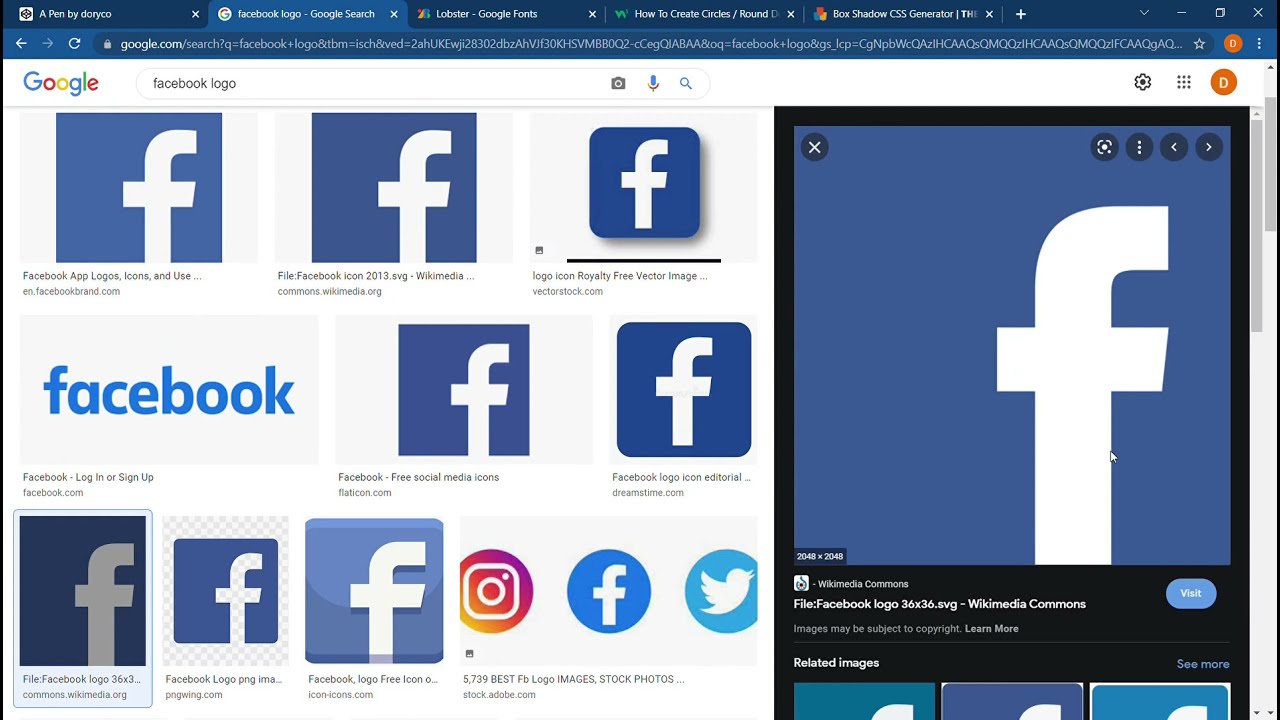Open Chrome profile avatar in toolbar

pyautogui.click(x=1233, y=44)
